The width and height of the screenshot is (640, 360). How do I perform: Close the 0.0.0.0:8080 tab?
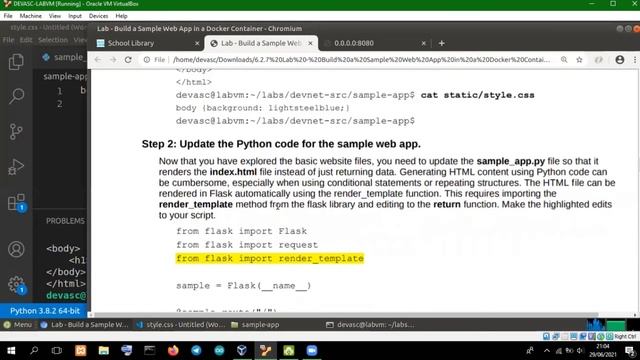pyautogui.click(x=423, y=43)
